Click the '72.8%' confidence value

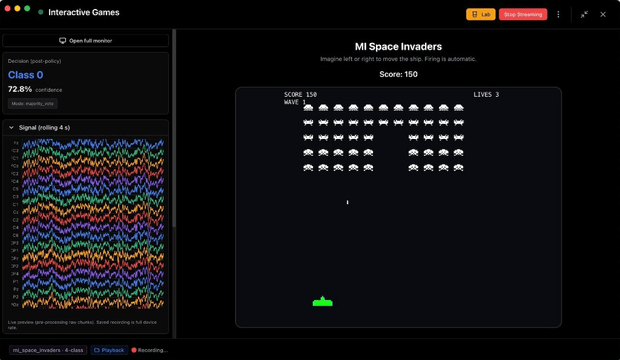tap(20, 89)
